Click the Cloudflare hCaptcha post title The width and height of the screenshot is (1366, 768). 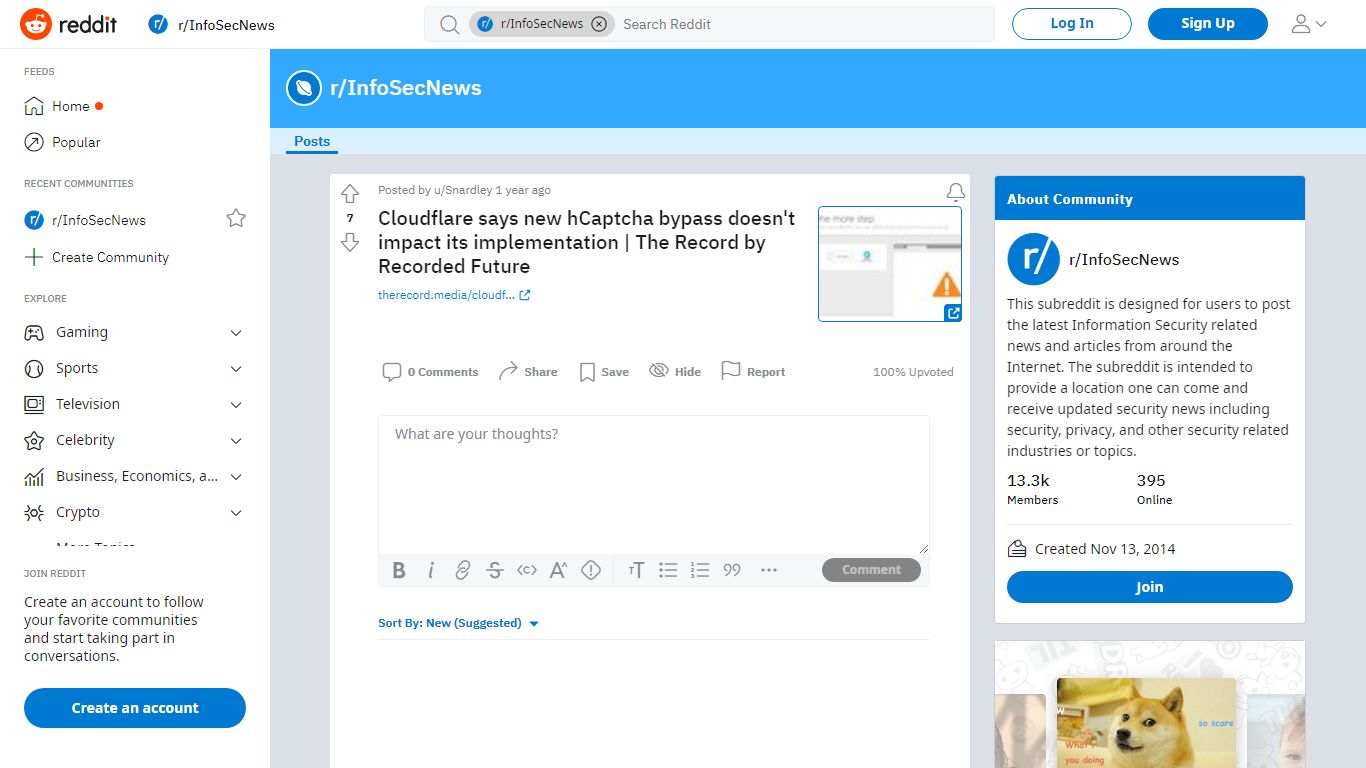point(587,242)
